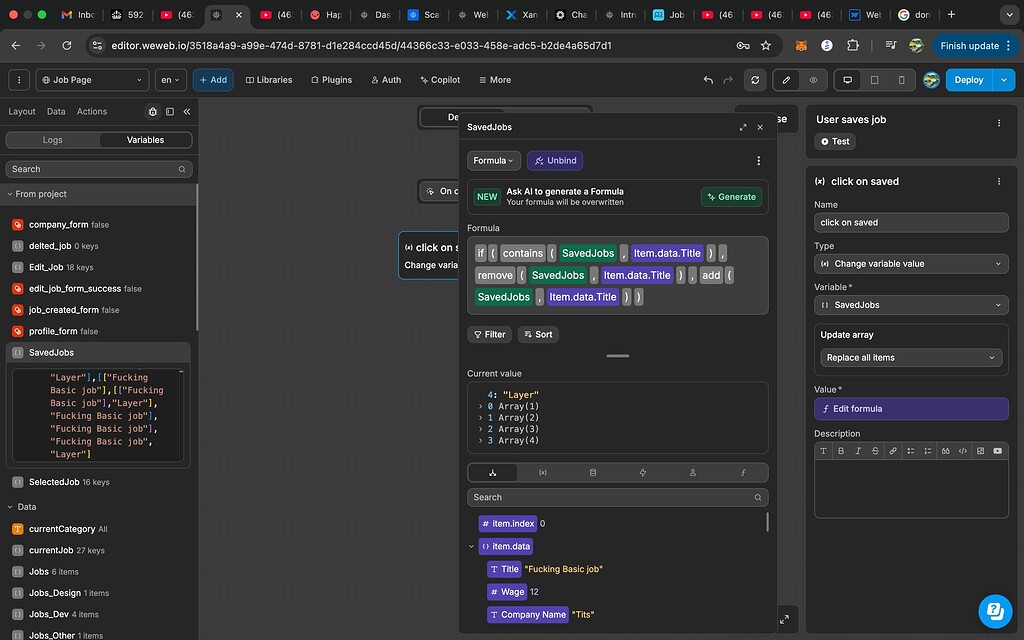Select the flows category in the formula editor

pyautogui.click(x=492, y=472)
